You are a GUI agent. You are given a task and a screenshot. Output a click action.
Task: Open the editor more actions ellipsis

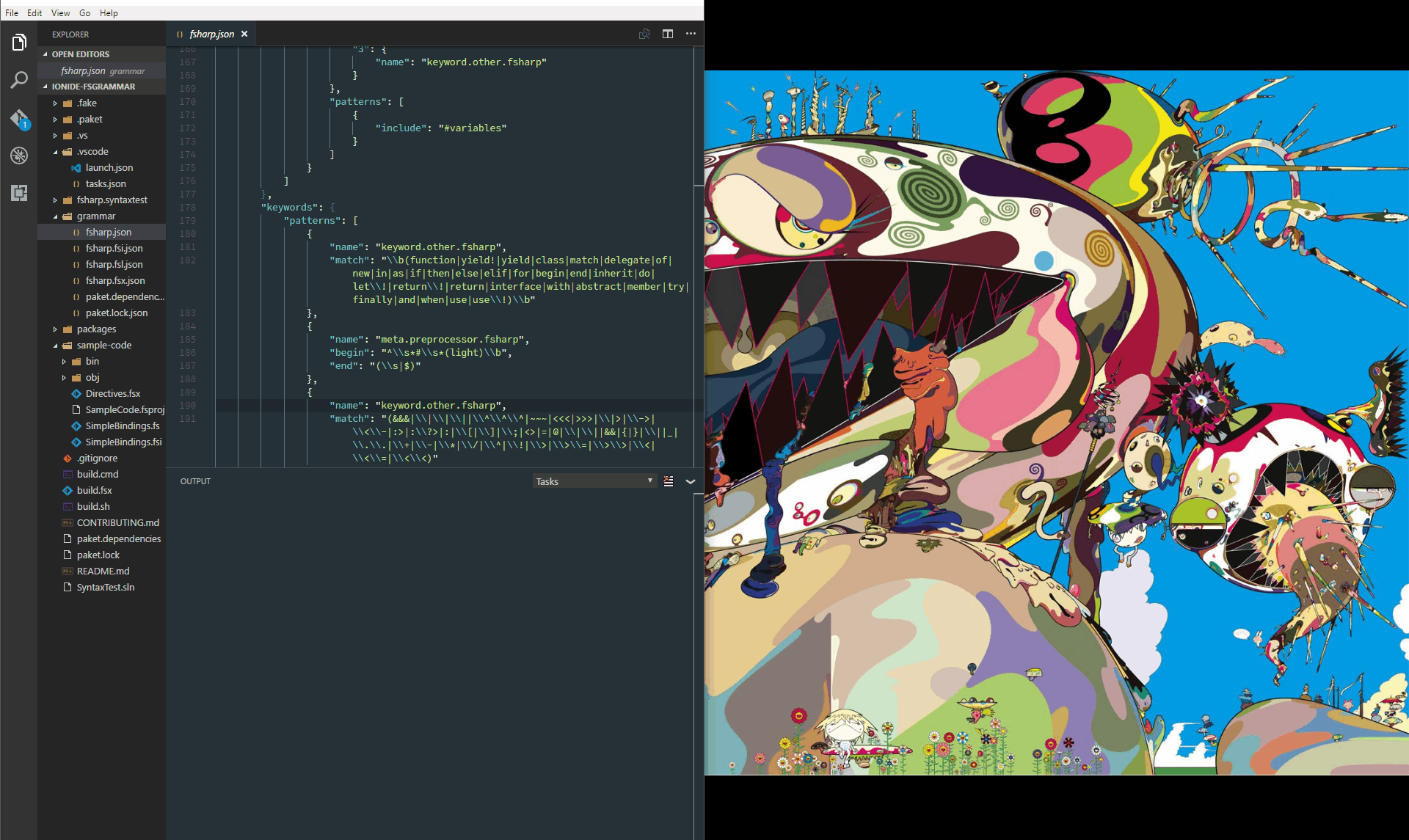click(691, 34)
